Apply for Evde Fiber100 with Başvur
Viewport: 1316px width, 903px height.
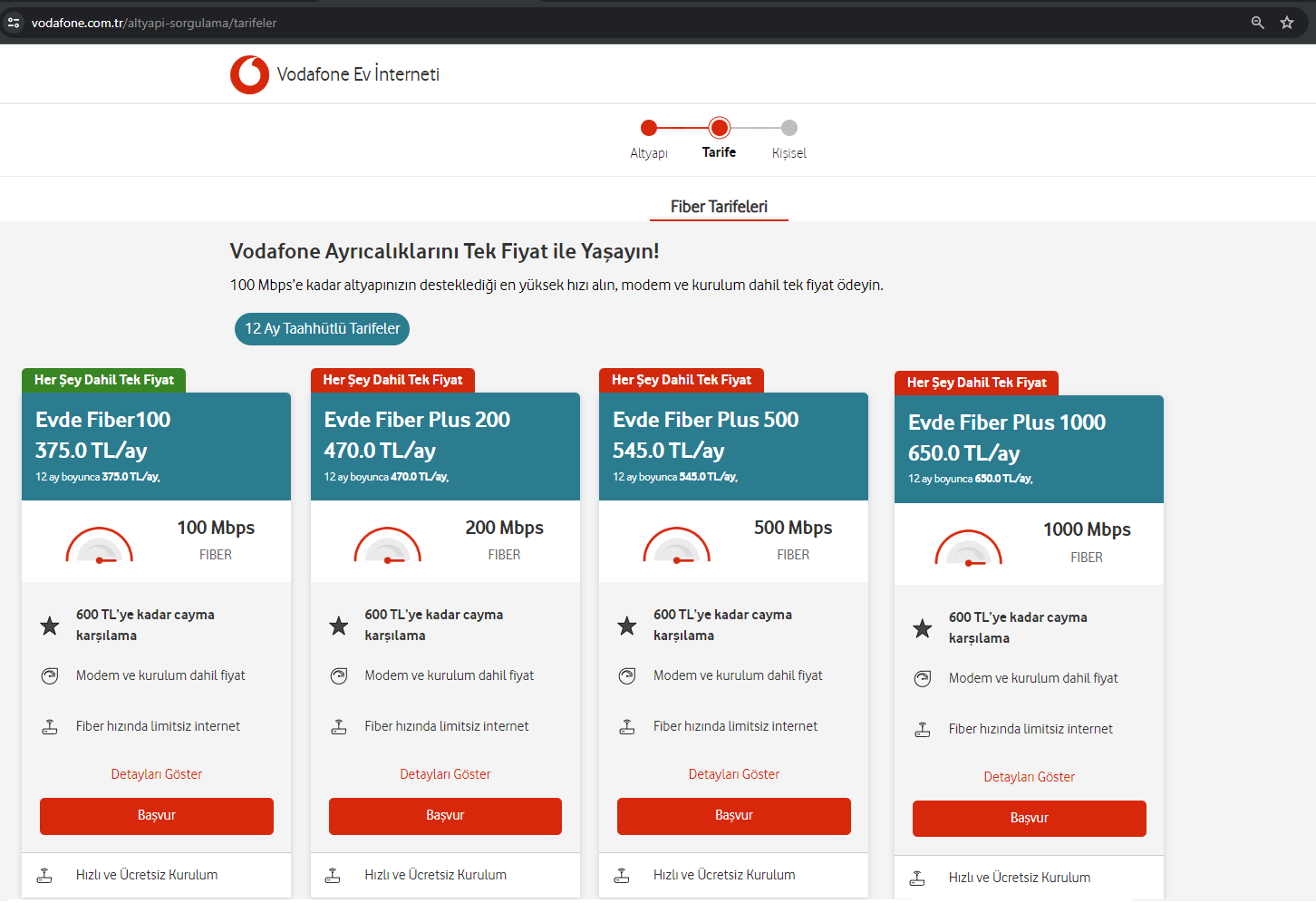[x=157, y=816]
